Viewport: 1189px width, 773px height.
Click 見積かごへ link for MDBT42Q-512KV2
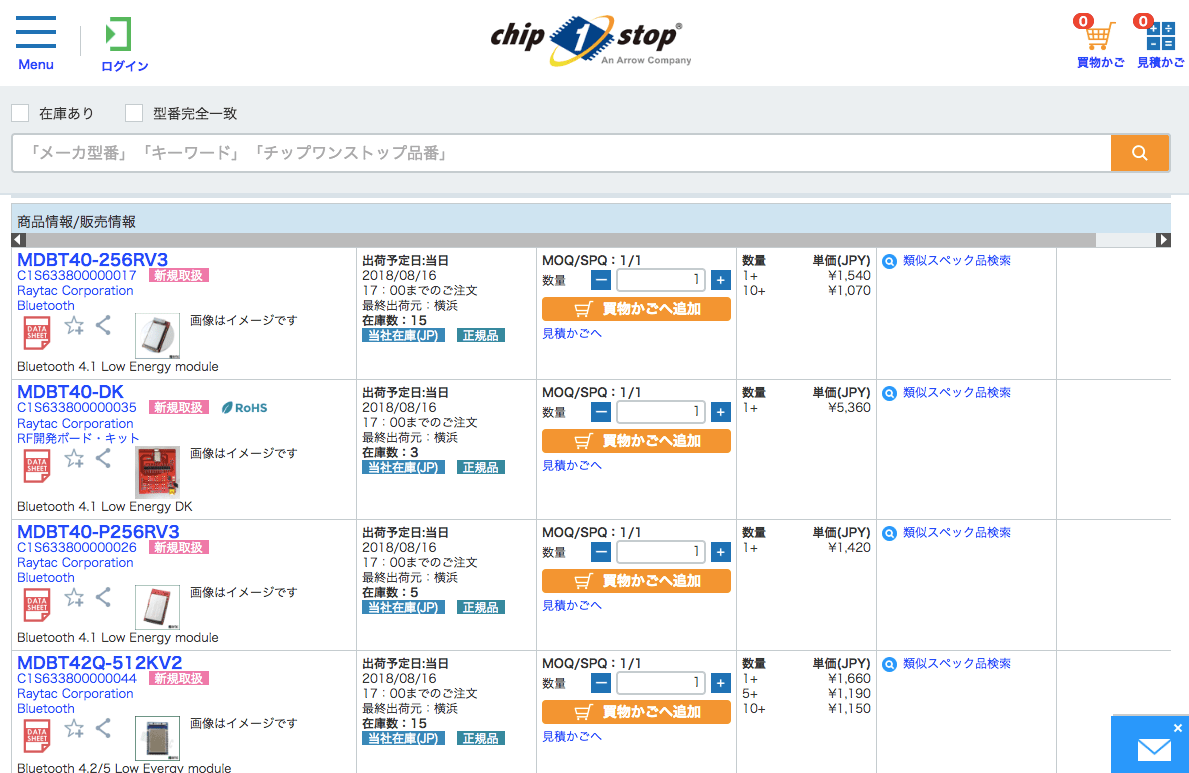pos(572,736)
